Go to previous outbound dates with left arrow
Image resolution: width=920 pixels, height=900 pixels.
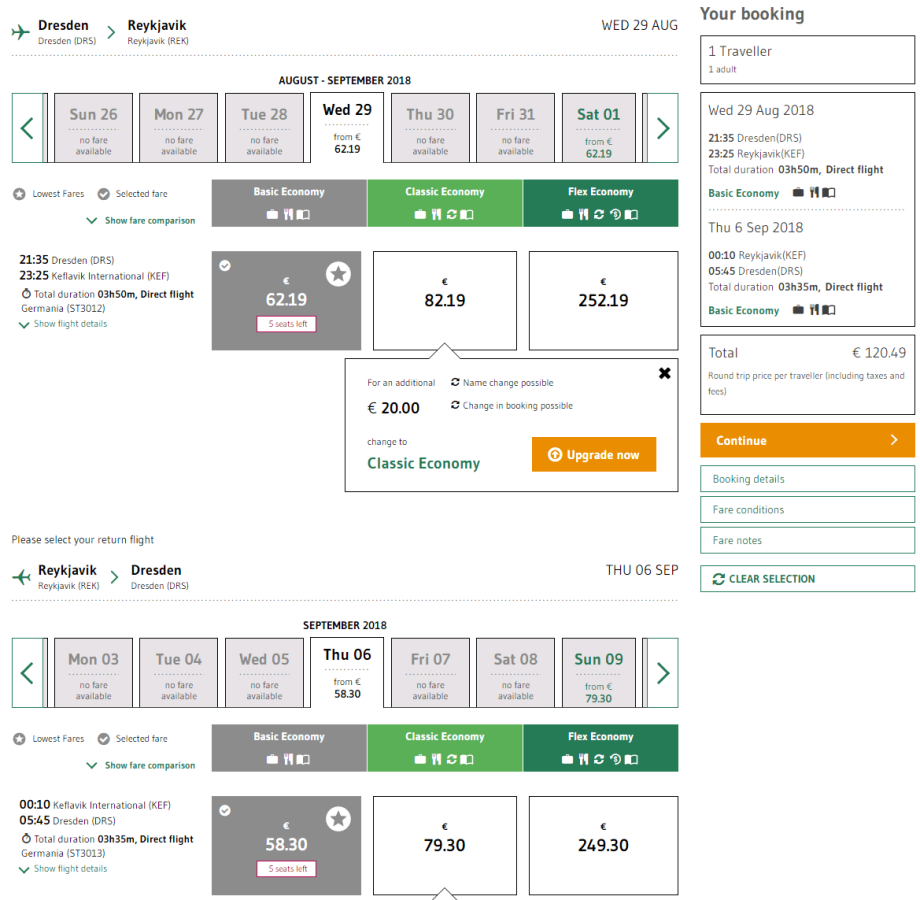tap(27, 128)
